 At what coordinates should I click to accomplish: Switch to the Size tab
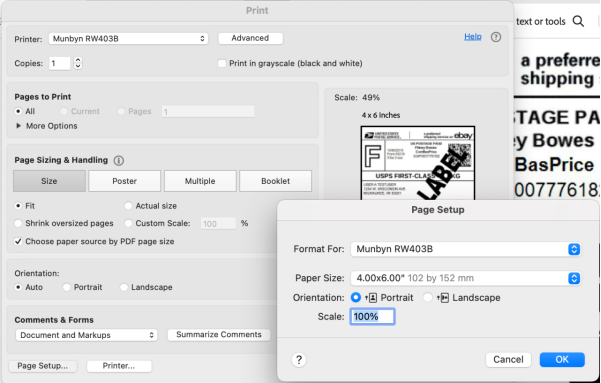(49, 181)
